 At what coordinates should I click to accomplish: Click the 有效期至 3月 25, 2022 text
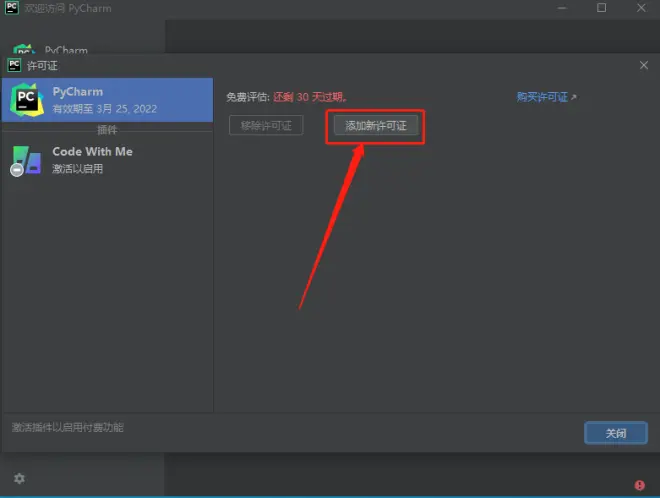point(104,109)
